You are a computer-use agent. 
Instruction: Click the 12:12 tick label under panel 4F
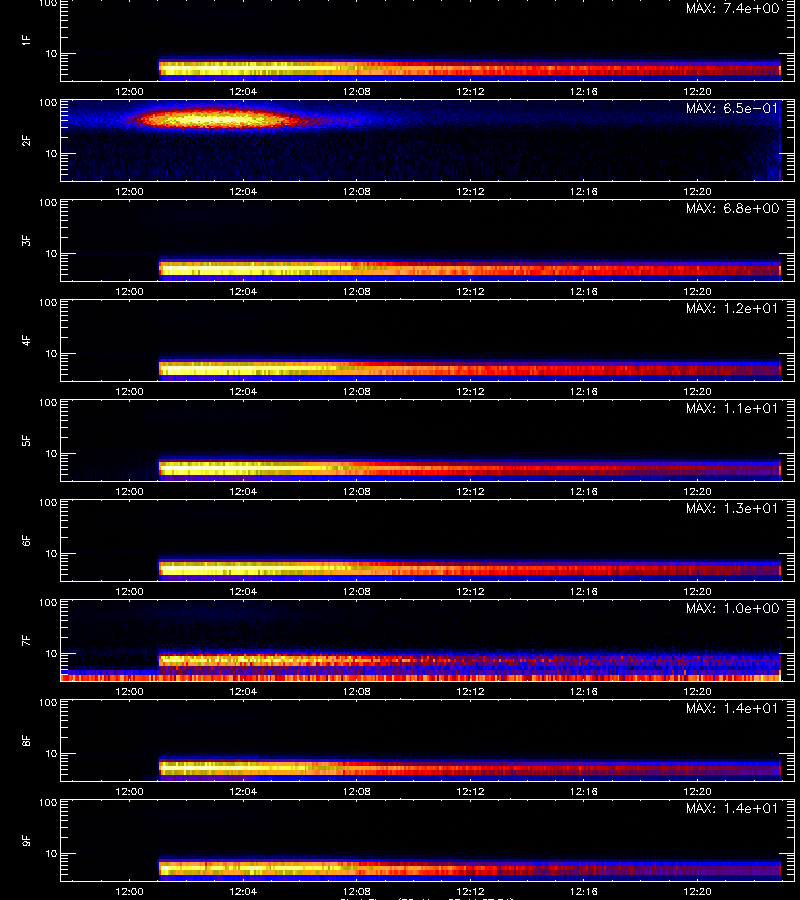click(x=470, y=391)
